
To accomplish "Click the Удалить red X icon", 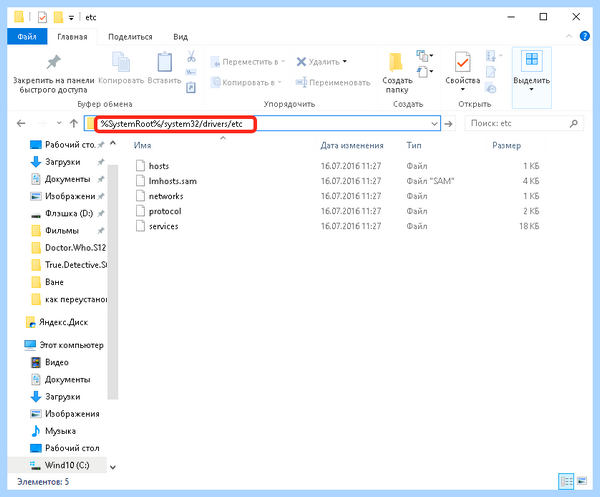I will pyautogui.click(x=302, y=62).
